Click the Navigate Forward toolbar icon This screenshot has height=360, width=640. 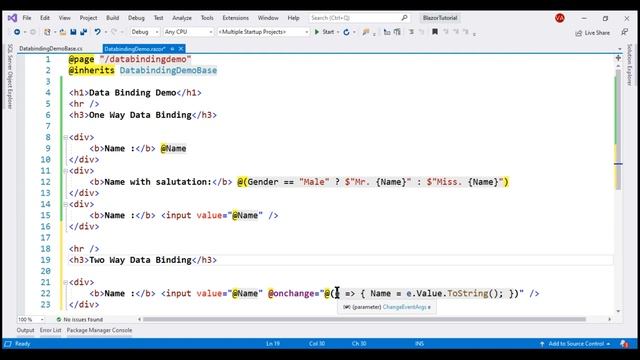coord(33,32)
